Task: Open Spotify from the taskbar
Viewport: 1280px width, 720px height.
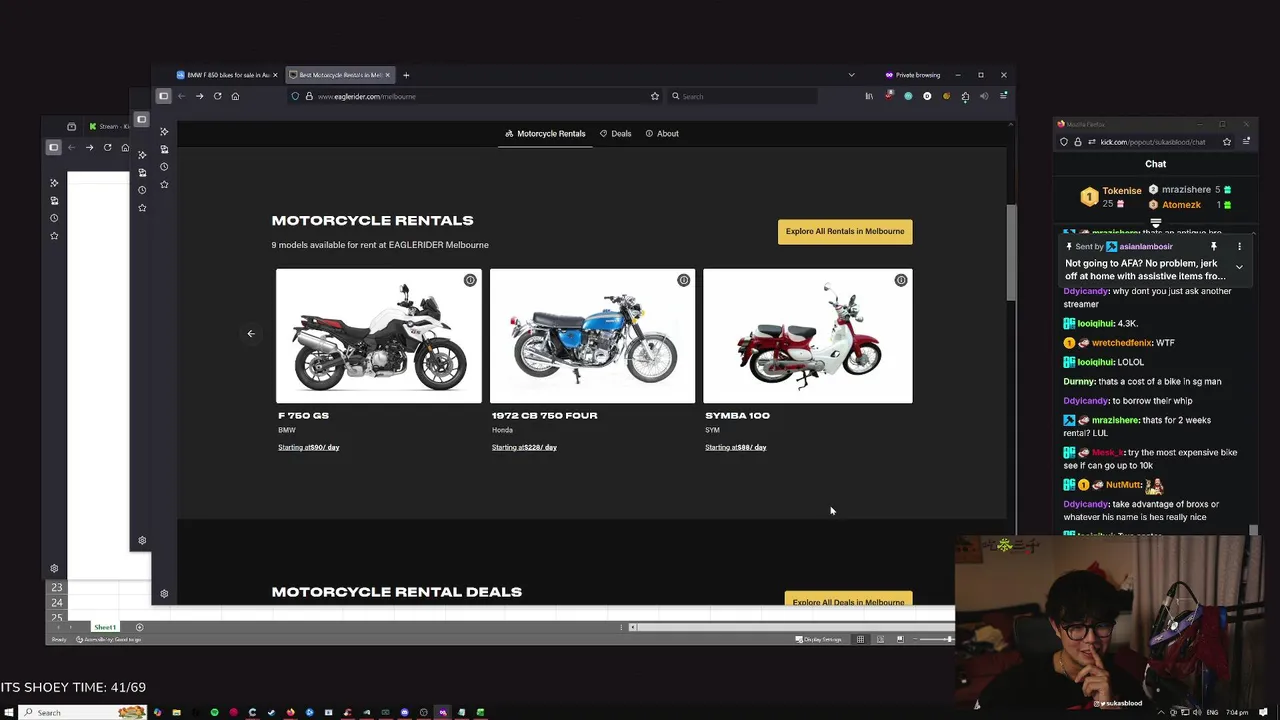Action: point(214,712)
